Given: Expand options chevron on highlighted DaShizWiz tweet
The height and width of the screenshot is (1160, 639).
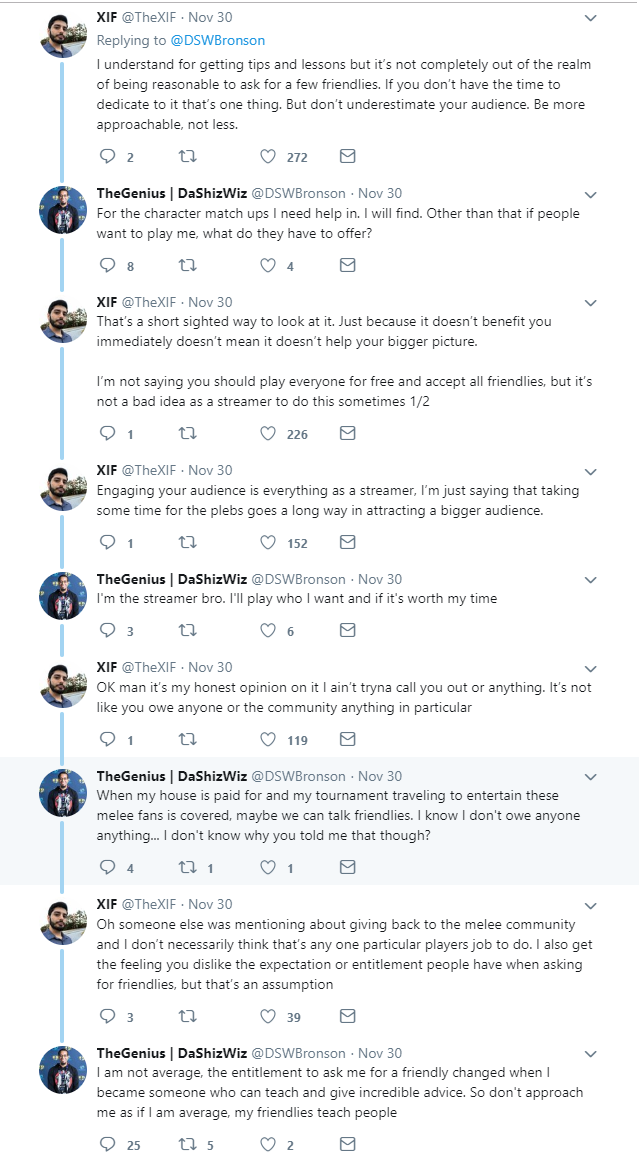Looking at the screenshot, I should point(590,778).
